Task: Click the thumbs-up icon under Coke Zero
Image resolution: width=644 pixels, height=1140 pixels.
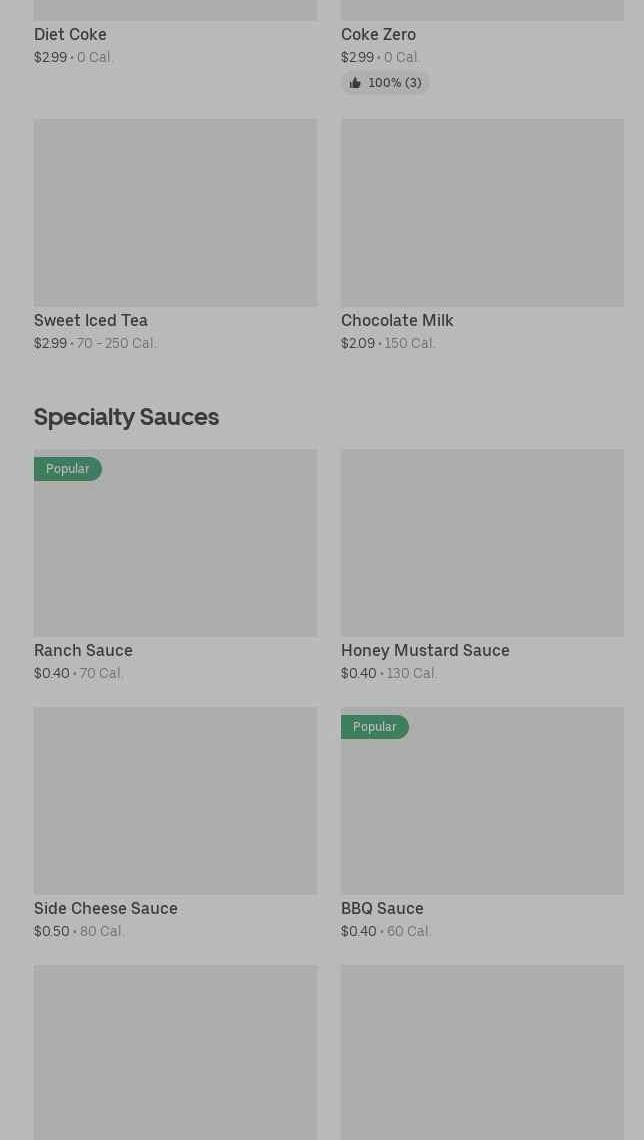Action: tap(355, 83)
